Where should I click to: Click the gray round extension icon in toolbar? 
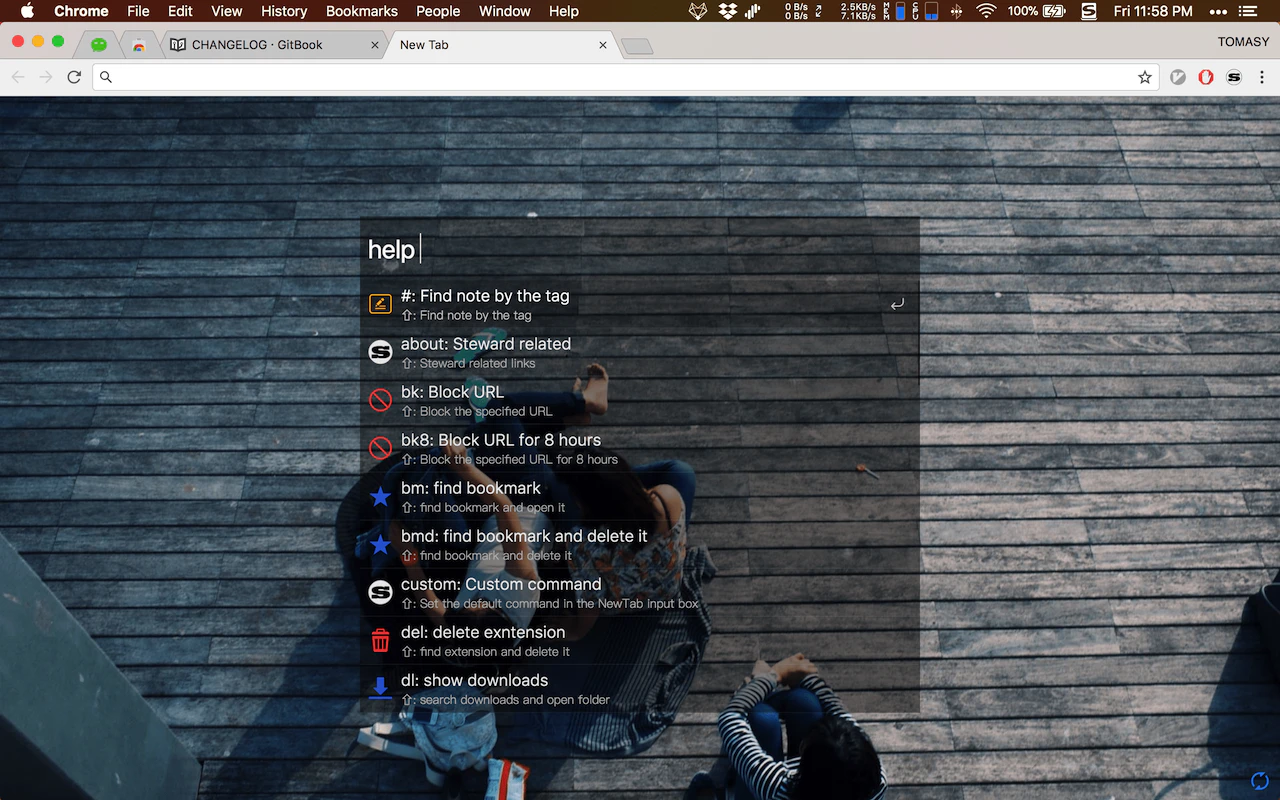click(1178, 77)
